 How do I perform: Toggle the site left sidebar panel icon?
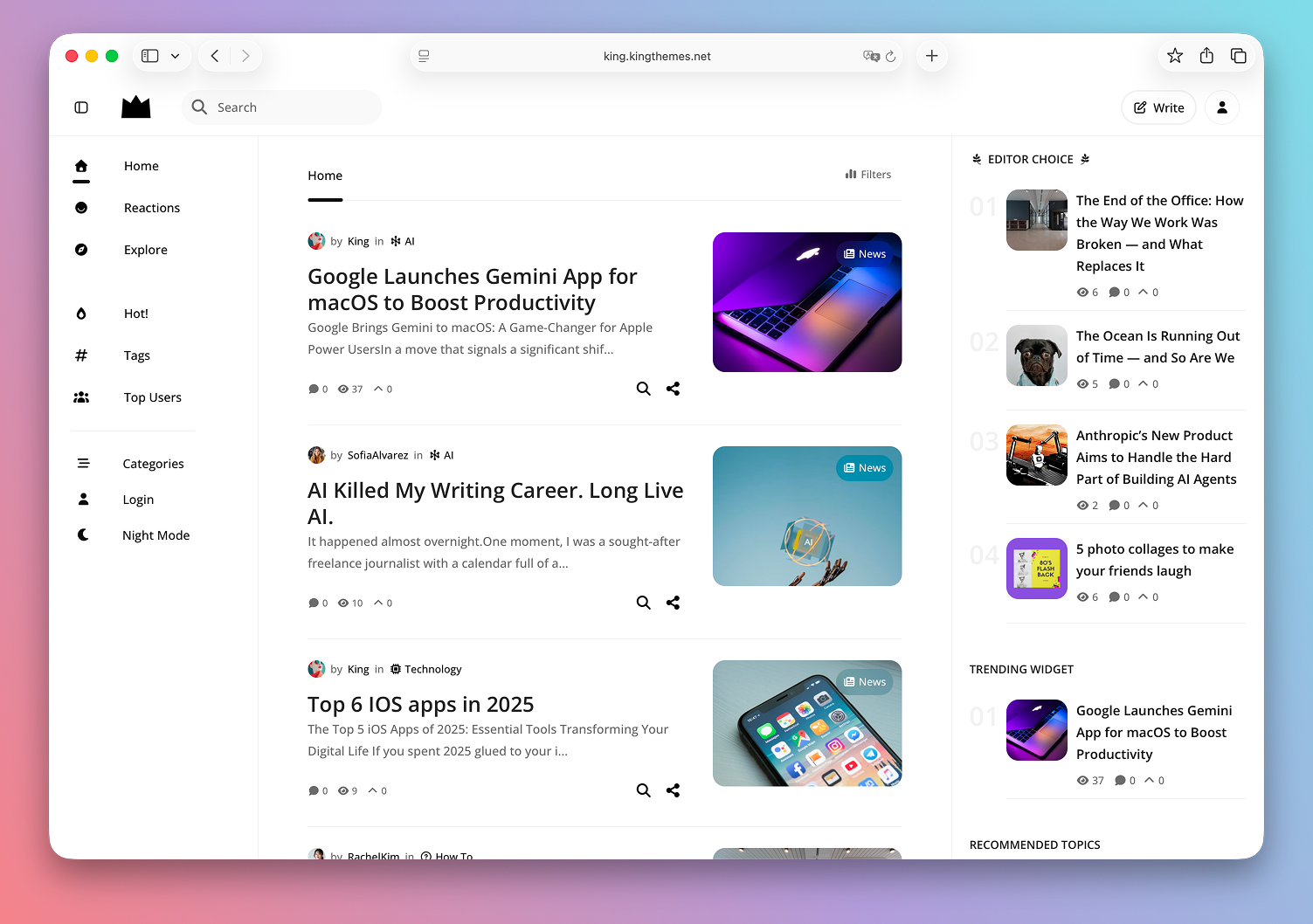point(81,107)
